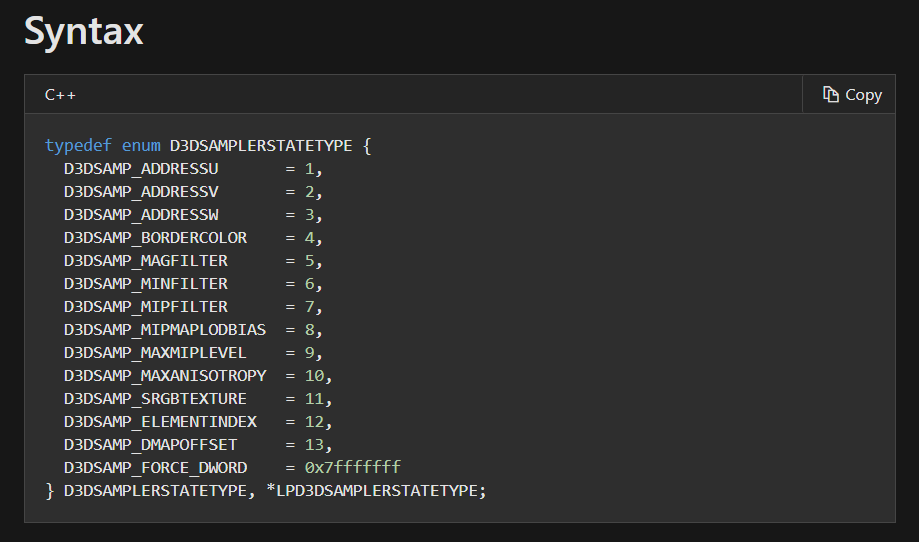Click the 0x7fffffff hex value
Viewport: 919px width, 542px height.
click(353, 468)
